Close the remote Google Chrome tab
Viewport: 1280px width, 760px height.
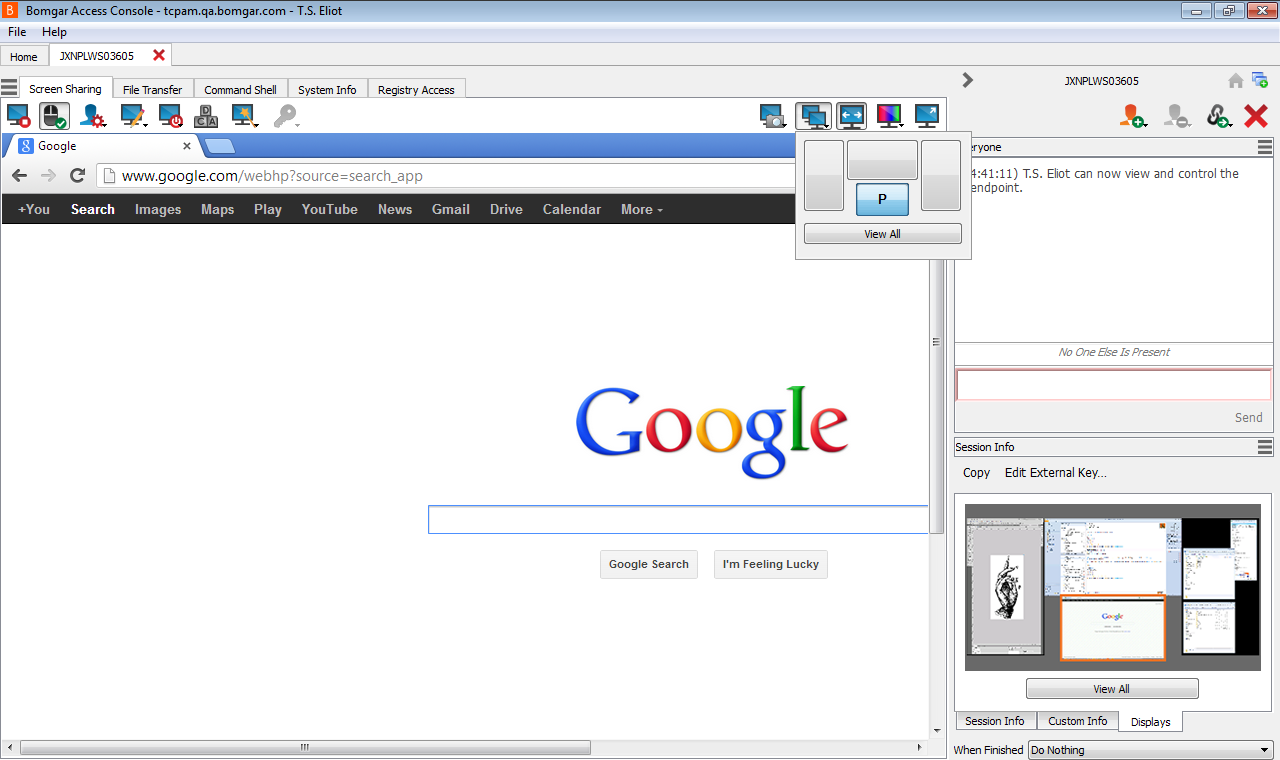(x=187, y=146)
